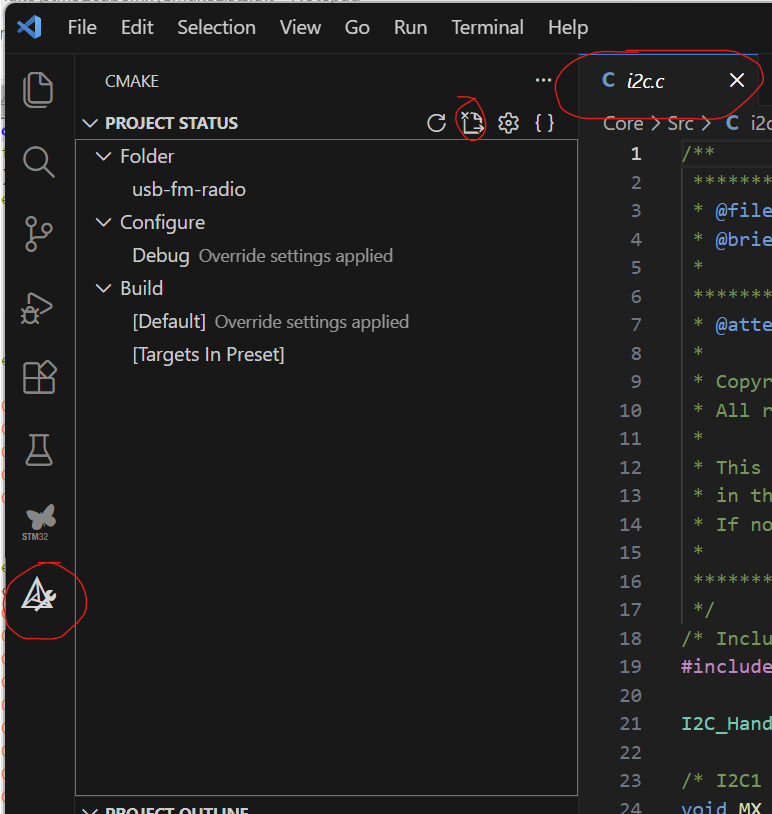Image resolution: width=772 pixels, height=814 pixels.
Task: Open the Source Control view
Action: click(38, 234)
